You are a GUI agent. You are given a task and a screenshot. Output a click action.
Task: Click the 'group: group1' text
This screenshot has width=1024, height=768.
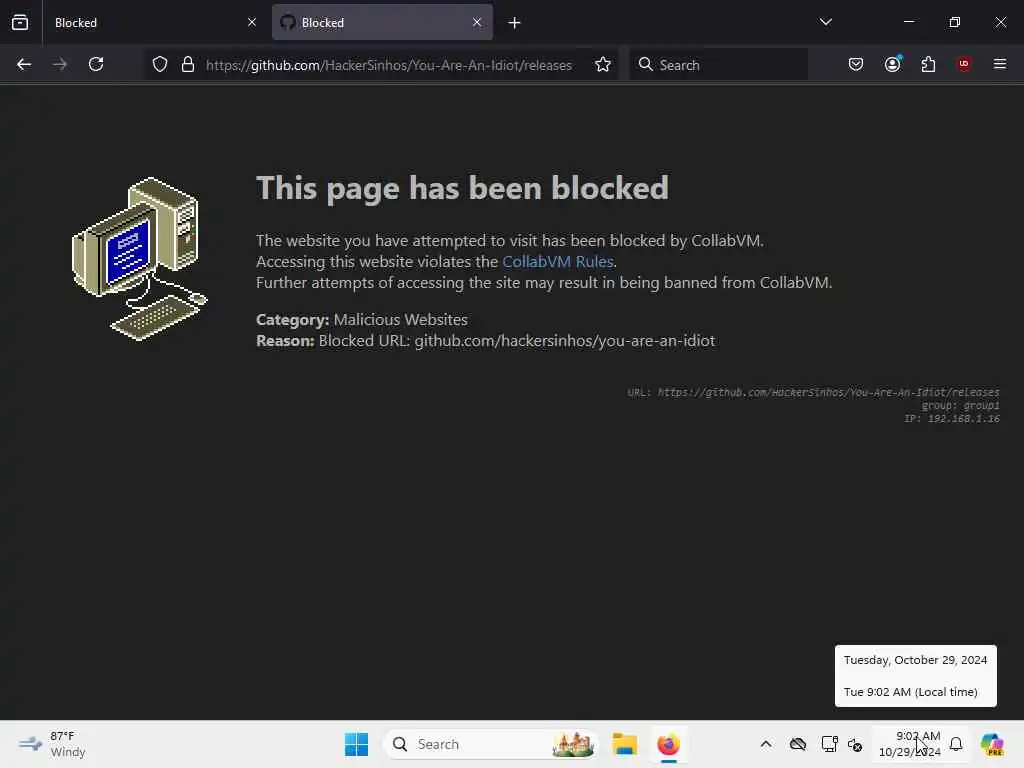pyautogui.click(x=960, y=406)
